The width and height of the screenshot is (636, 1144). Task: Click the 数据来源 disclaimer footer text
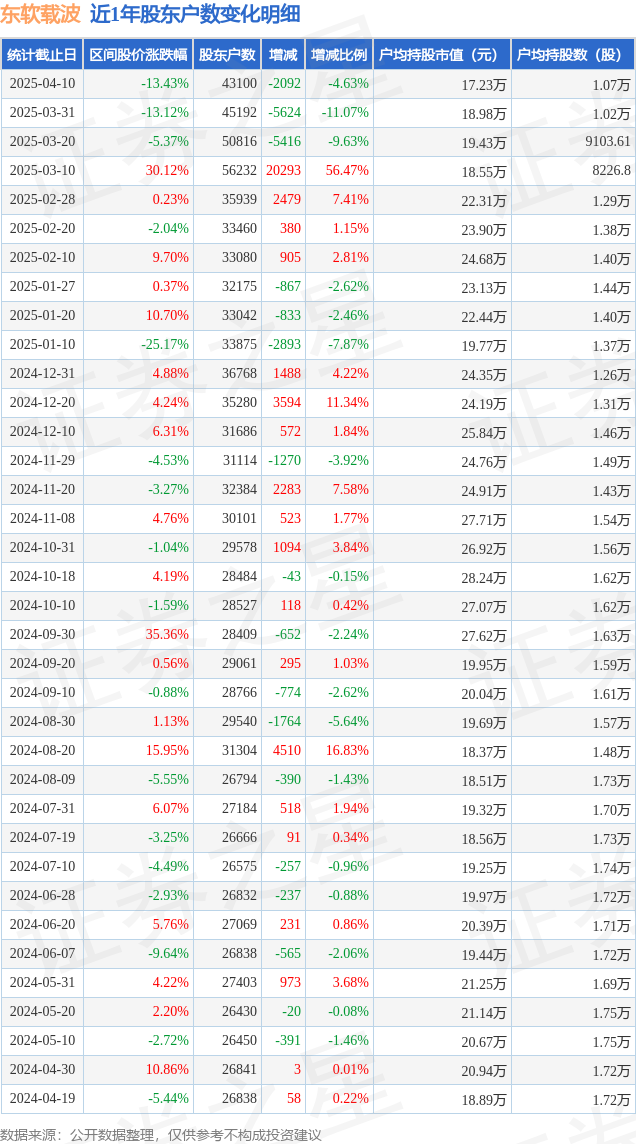[x=160, y=1134]
